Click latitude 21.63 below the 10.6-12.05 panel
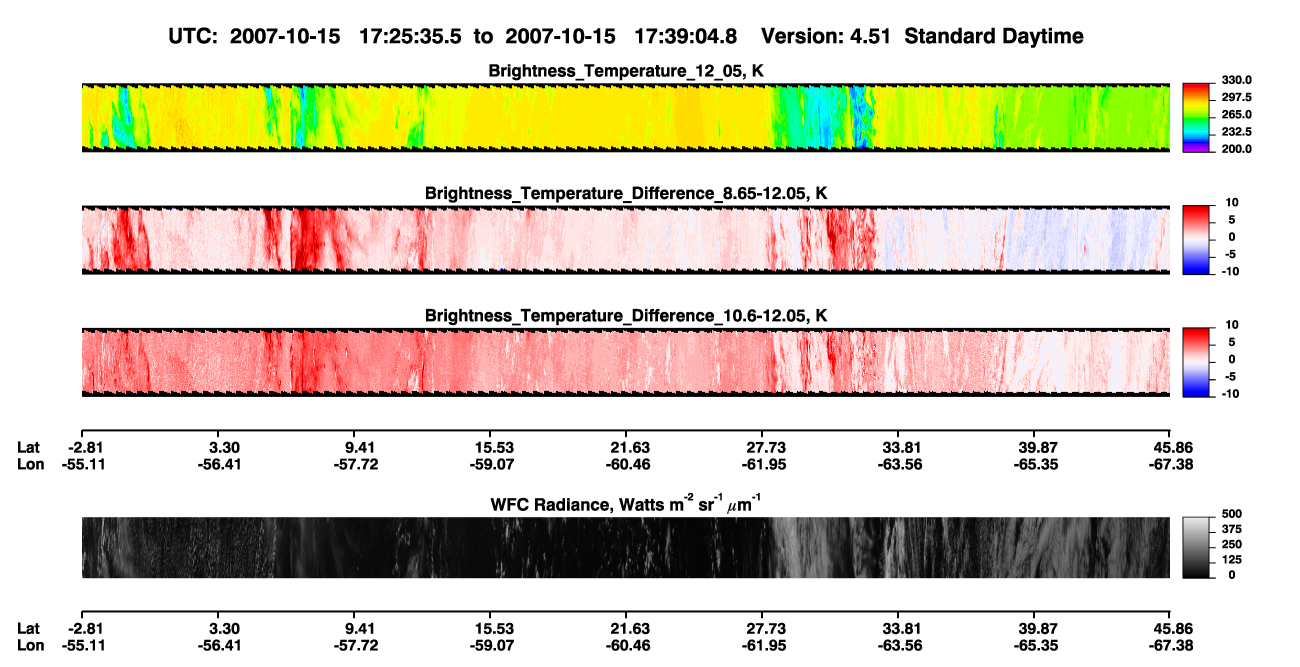The height and width of the screenshot is (667, 1300). (x=630, y=447)
